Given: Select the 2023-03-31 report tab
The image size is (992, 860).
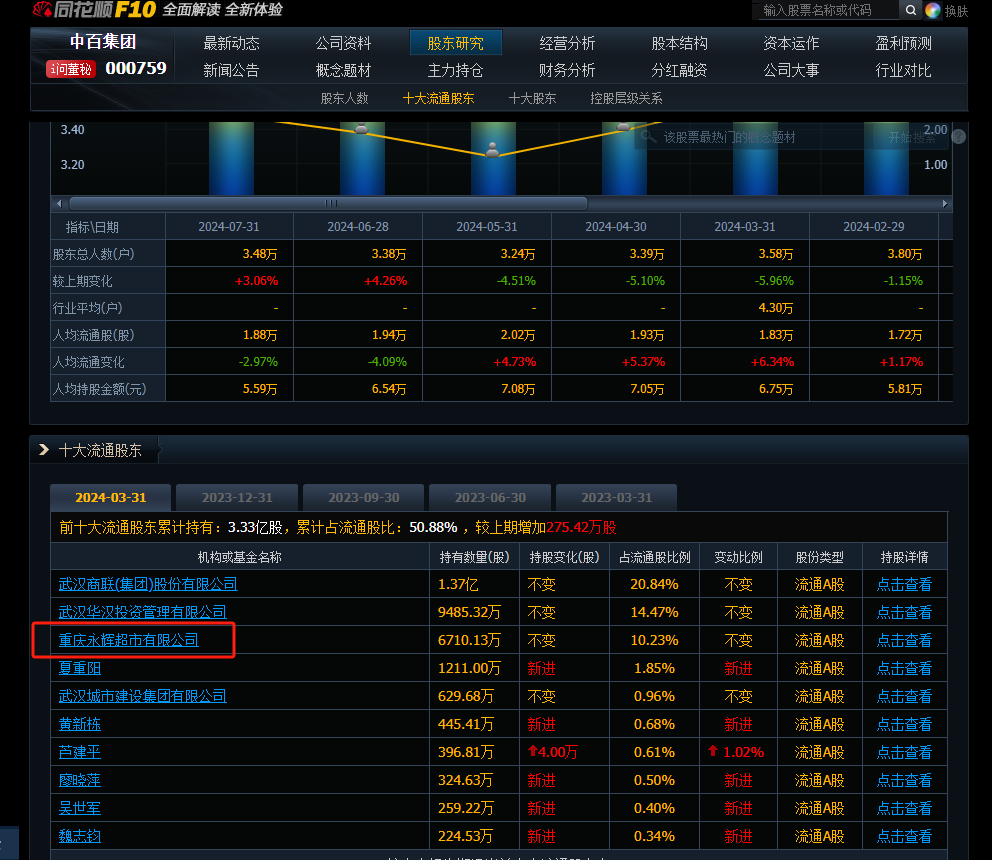Looking at the screenshot, I should point(617,497).
